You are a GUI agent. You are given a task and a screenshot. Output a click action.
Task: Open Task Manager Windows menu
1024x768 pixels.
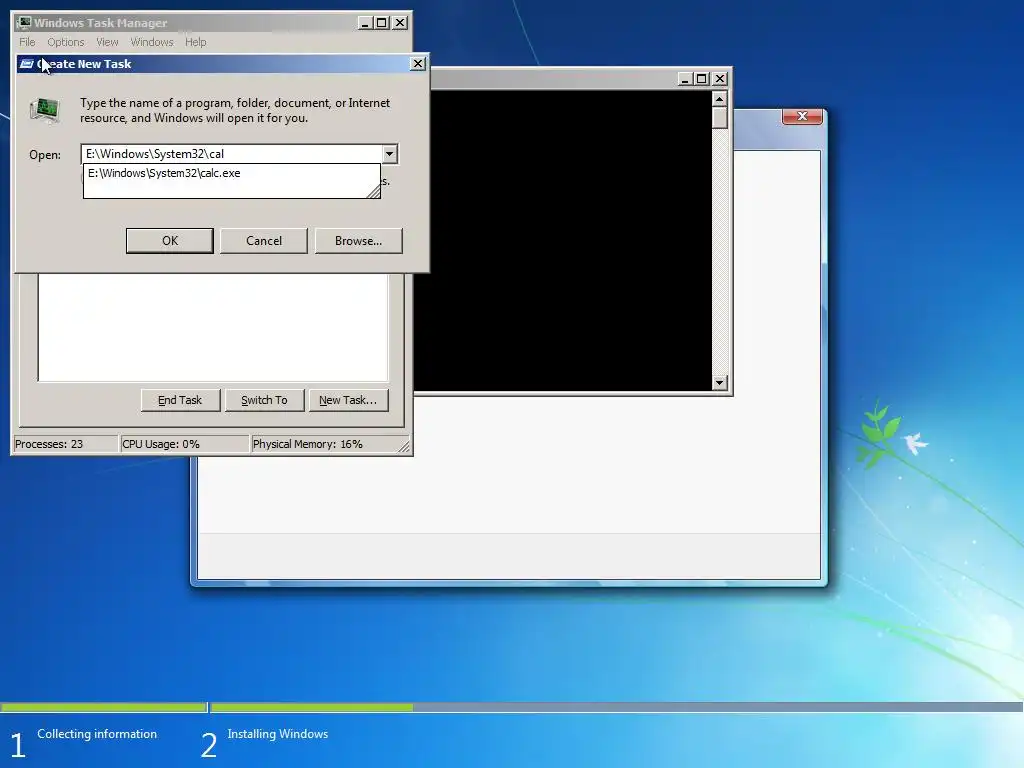[152, 42]
